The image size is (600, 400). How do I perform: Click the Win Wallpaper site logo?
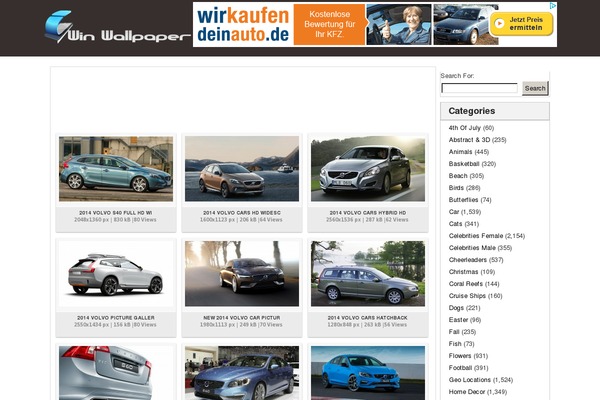pyautogui.click(x=117, y=27)
